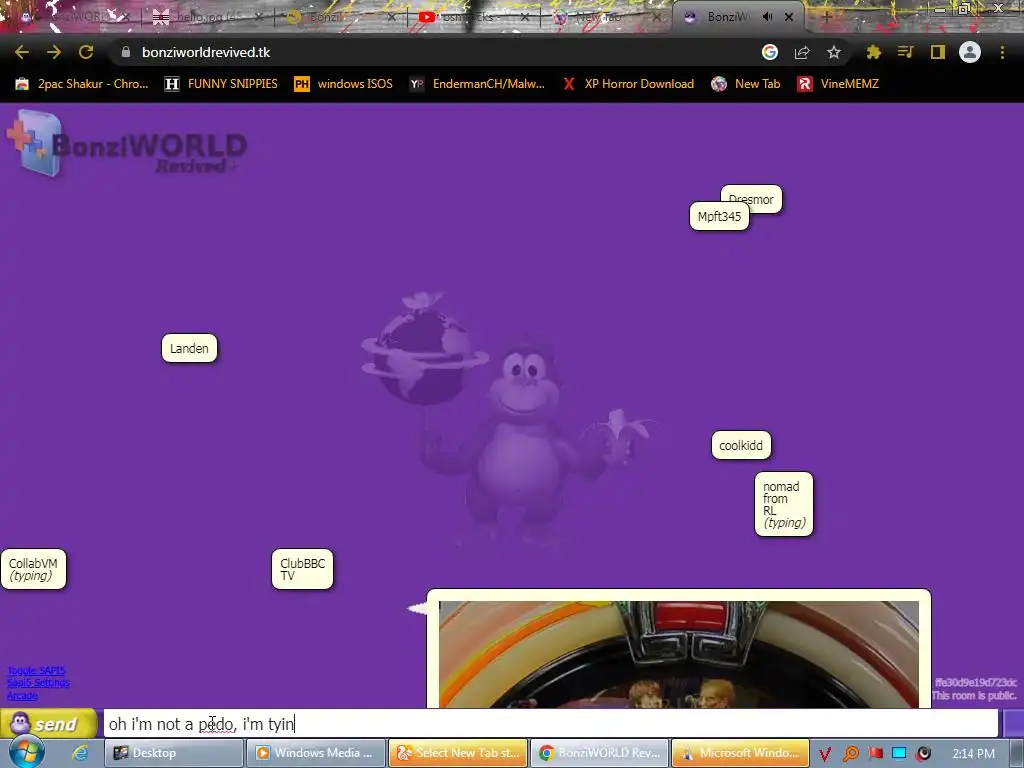
Task: Open Chrome's three-dot menu
Action: point(1002,52)
